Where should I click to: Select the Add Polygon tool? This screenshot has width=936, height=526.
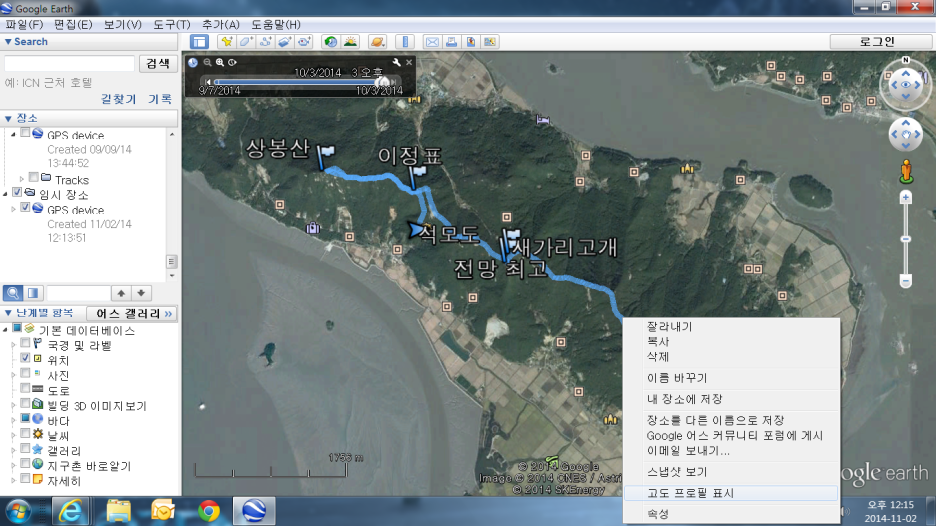coord(246,42)
